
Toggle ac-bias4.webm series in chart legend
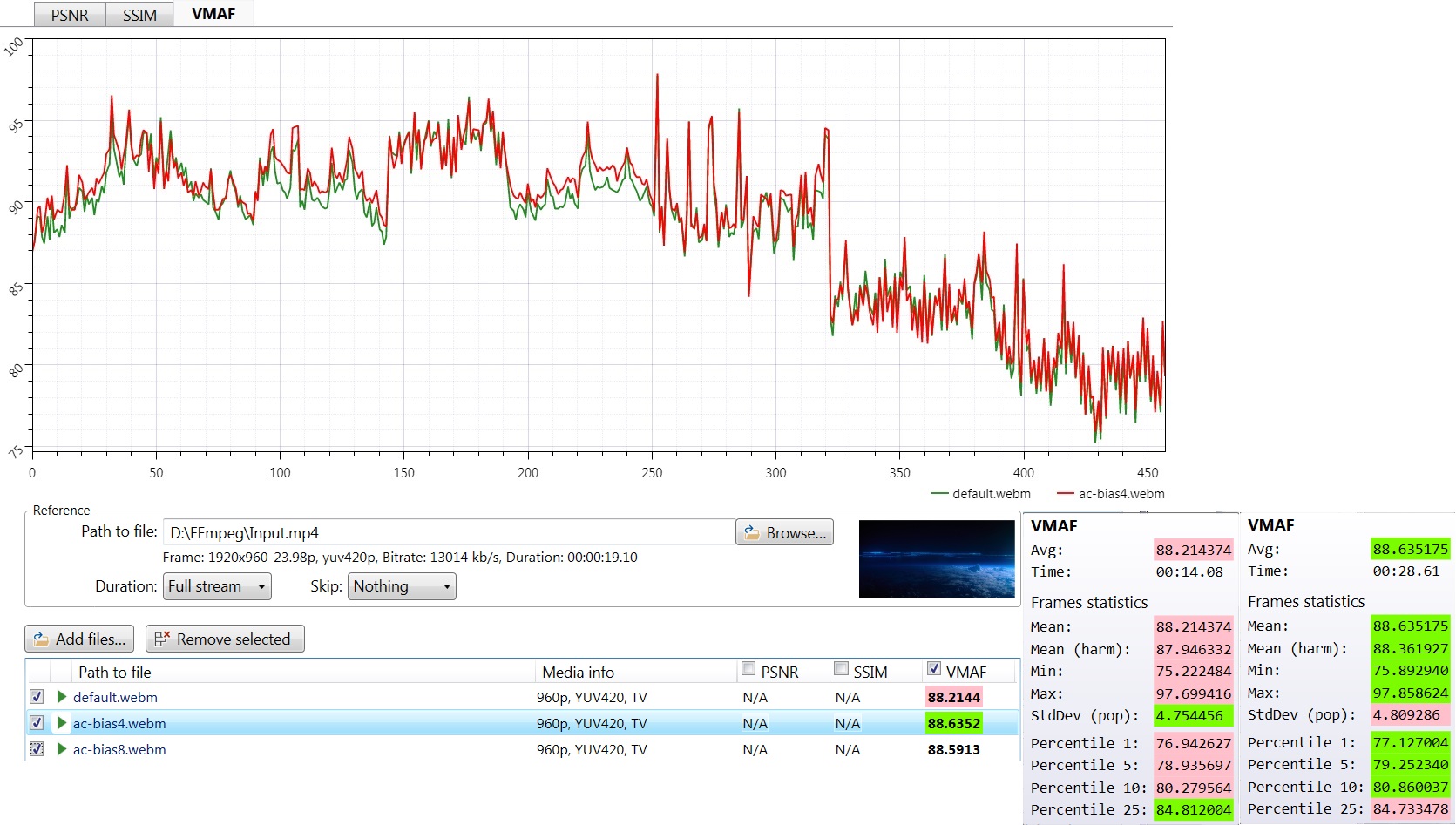1110,494
